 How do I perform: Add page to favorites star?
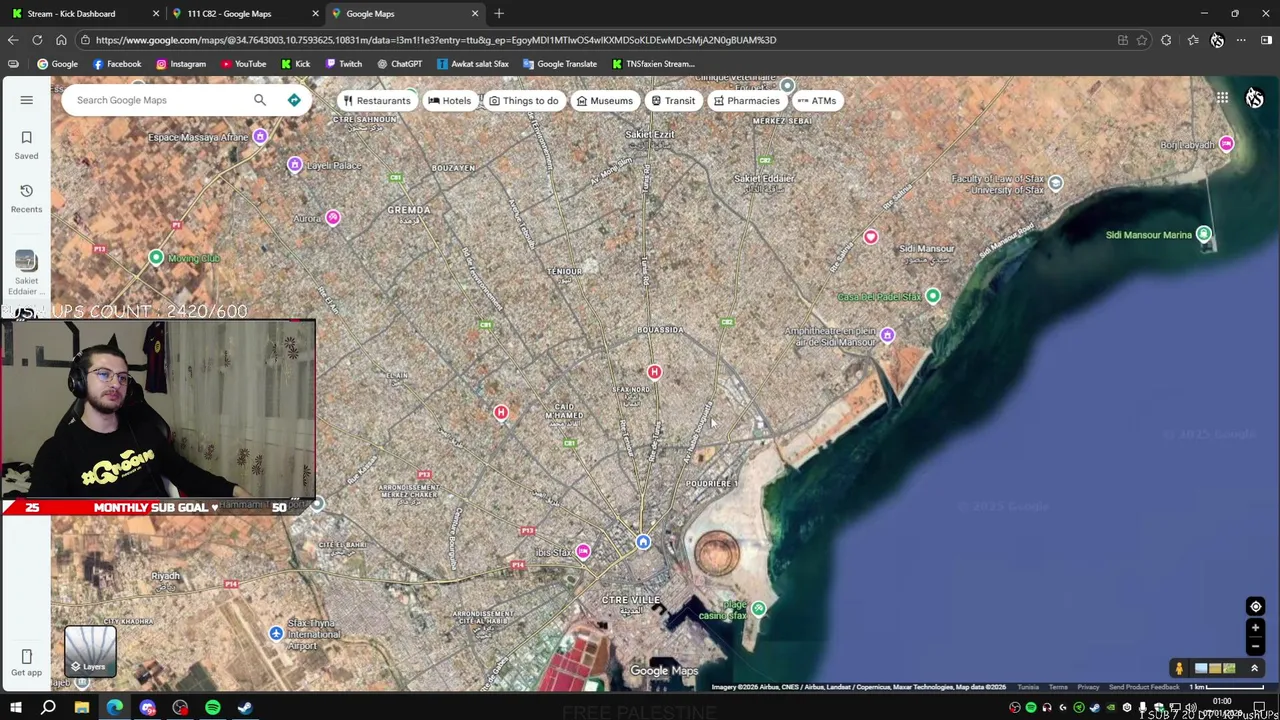(x=1142, y=40)
